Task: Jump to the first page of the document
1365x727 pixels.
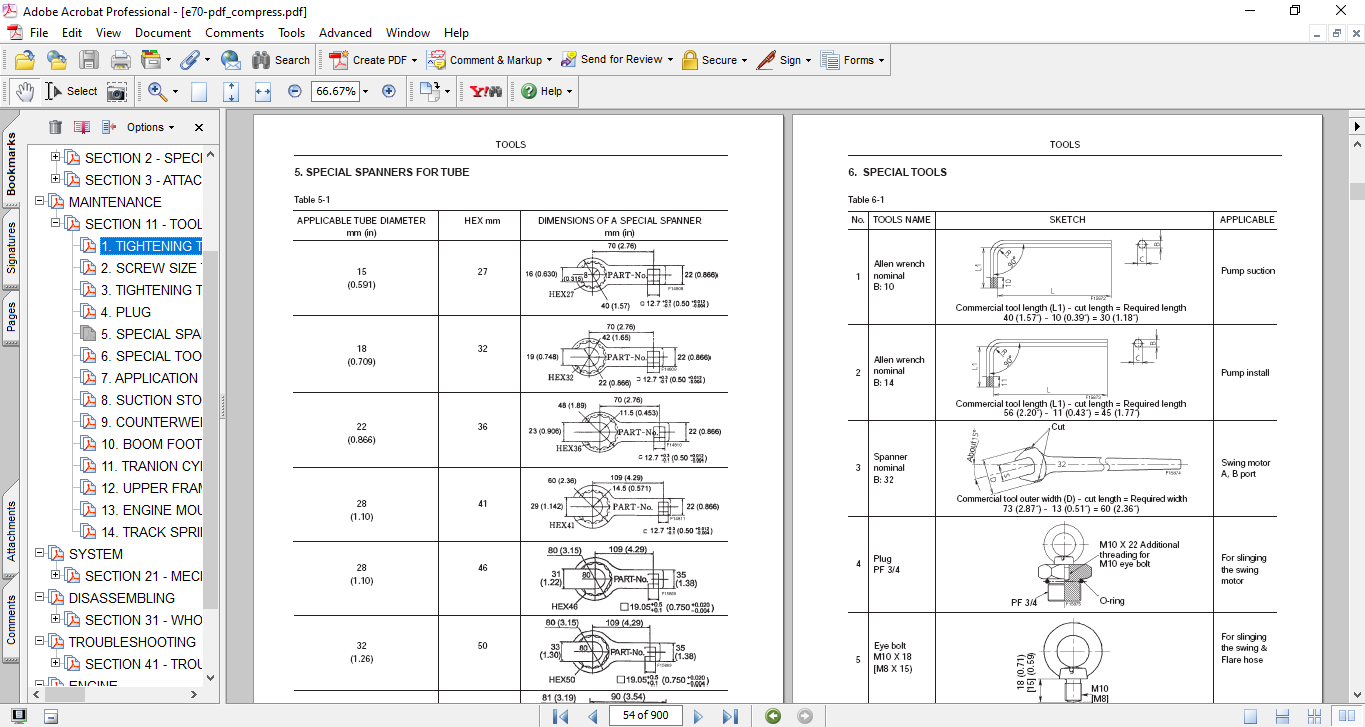Action: [x=560, y=716]
